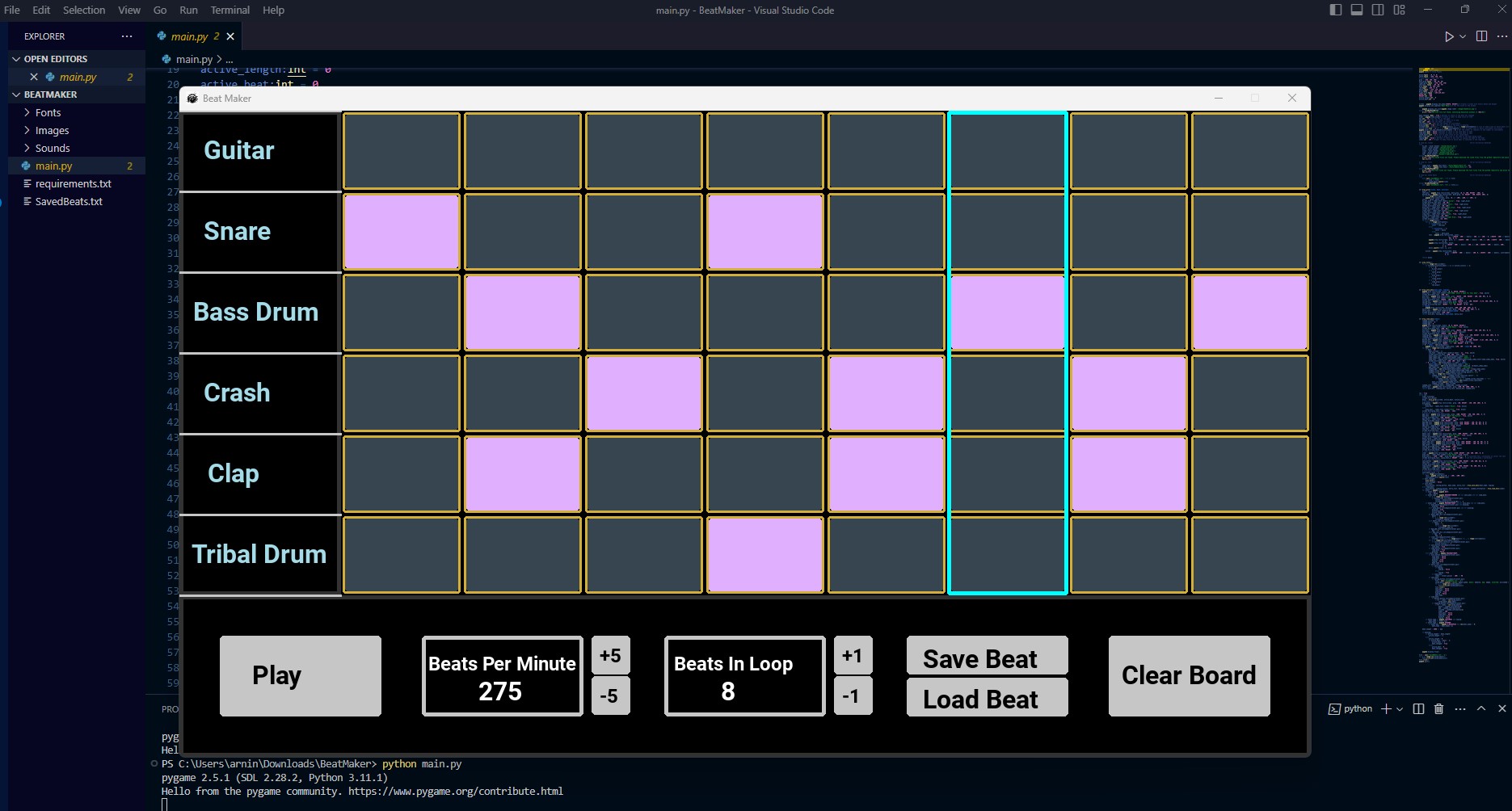This screenshot has height=811, width=1512.
Task: Click the Clear Board button
Action: pos(1189,676)
